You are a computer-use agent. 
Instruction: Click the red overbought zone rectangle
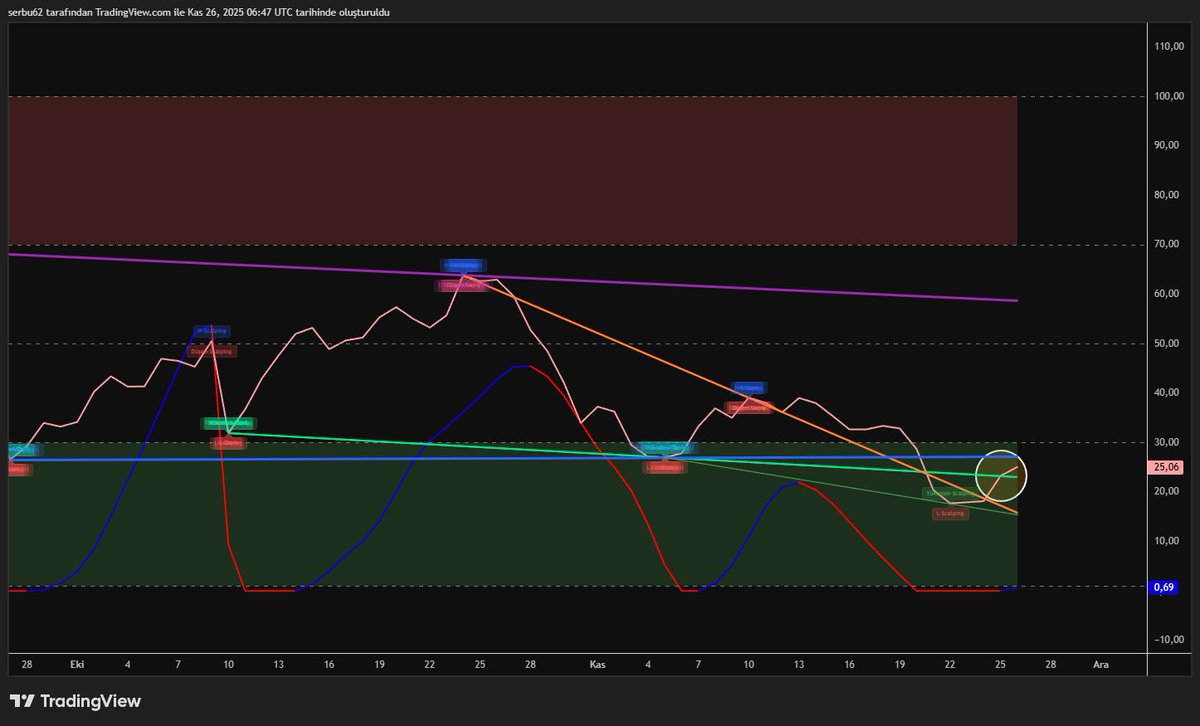(513, 170)
